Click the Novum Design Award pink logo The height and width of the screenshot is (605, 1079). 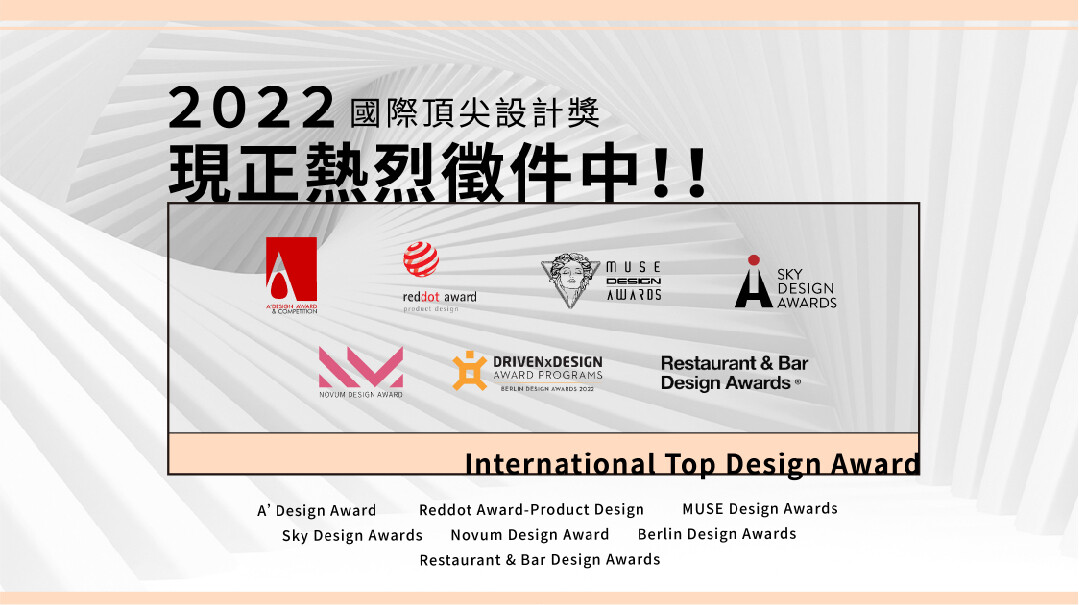point(361,372)
